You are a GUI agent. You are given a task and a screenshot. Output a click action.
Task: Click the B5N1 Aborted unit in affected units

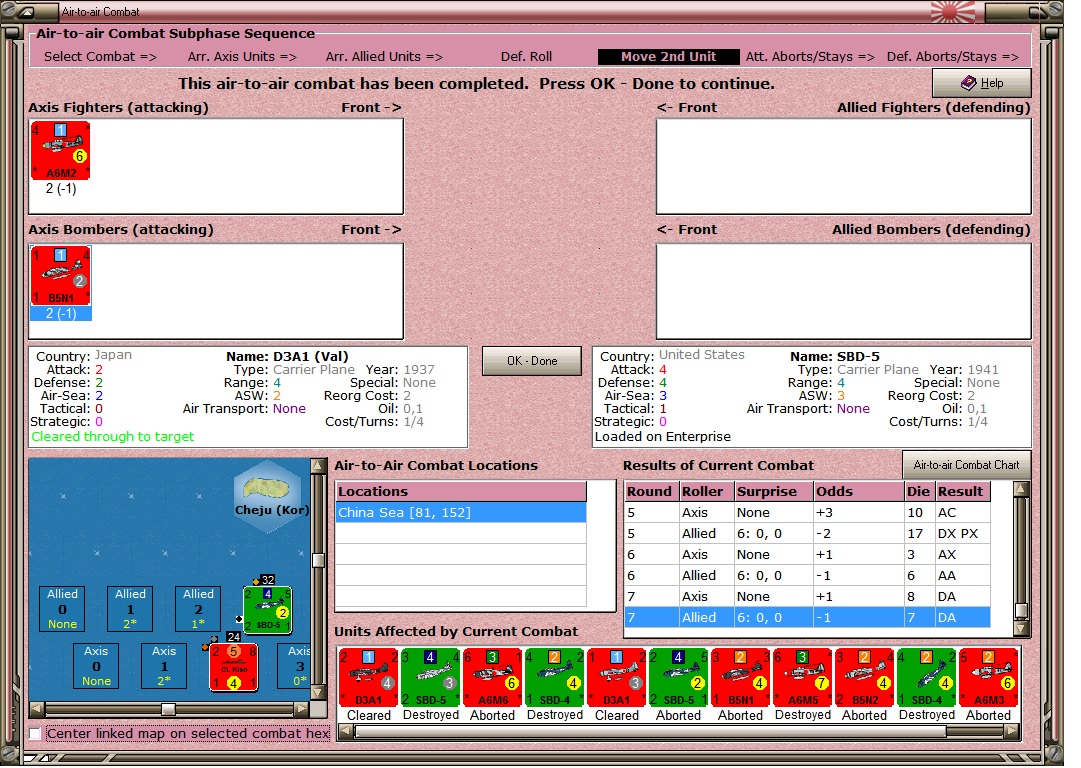click(740, 678)
